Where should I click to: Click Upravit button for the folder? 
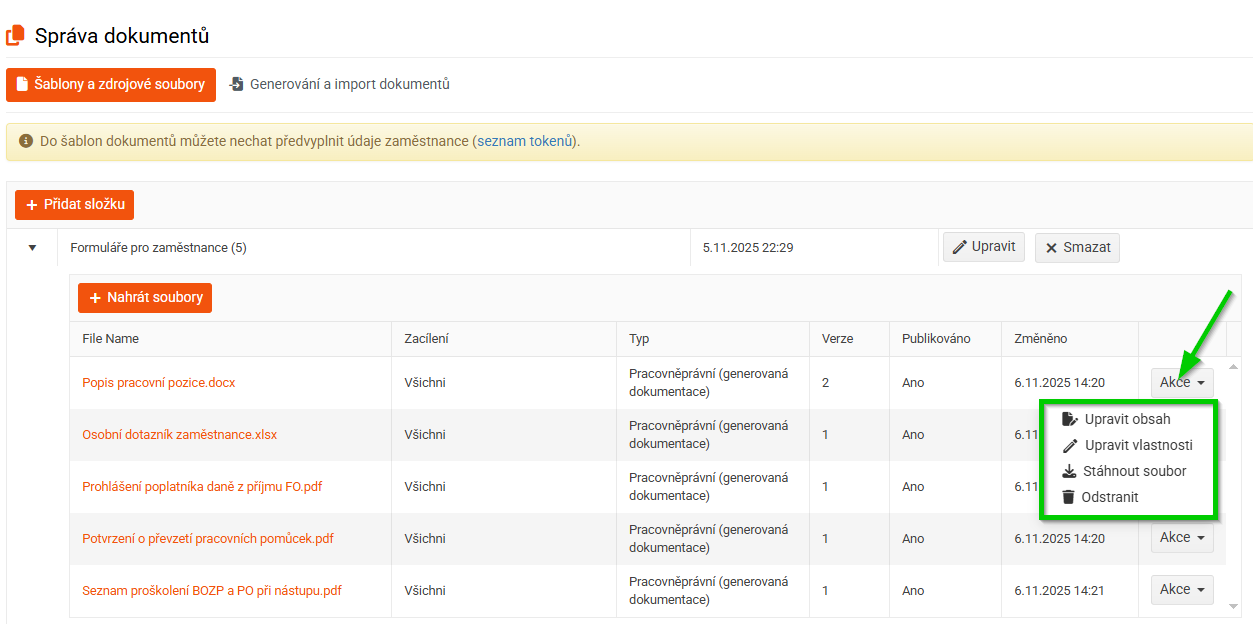click(x=983, y=247)
